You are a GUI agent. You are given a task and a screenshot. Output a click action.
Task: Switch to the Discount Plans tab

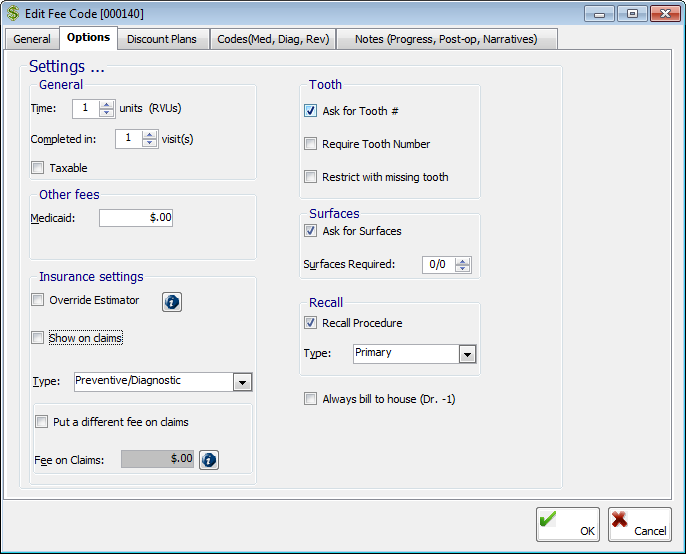coord(162,39)
